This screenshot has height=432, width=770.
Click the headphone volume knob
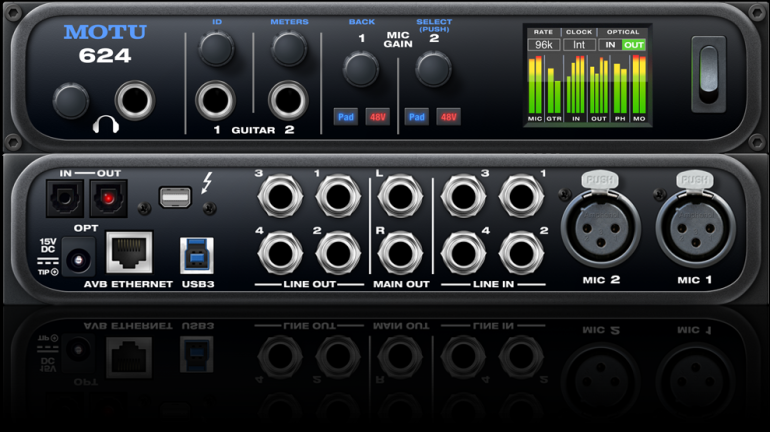[x=70, y=101]
